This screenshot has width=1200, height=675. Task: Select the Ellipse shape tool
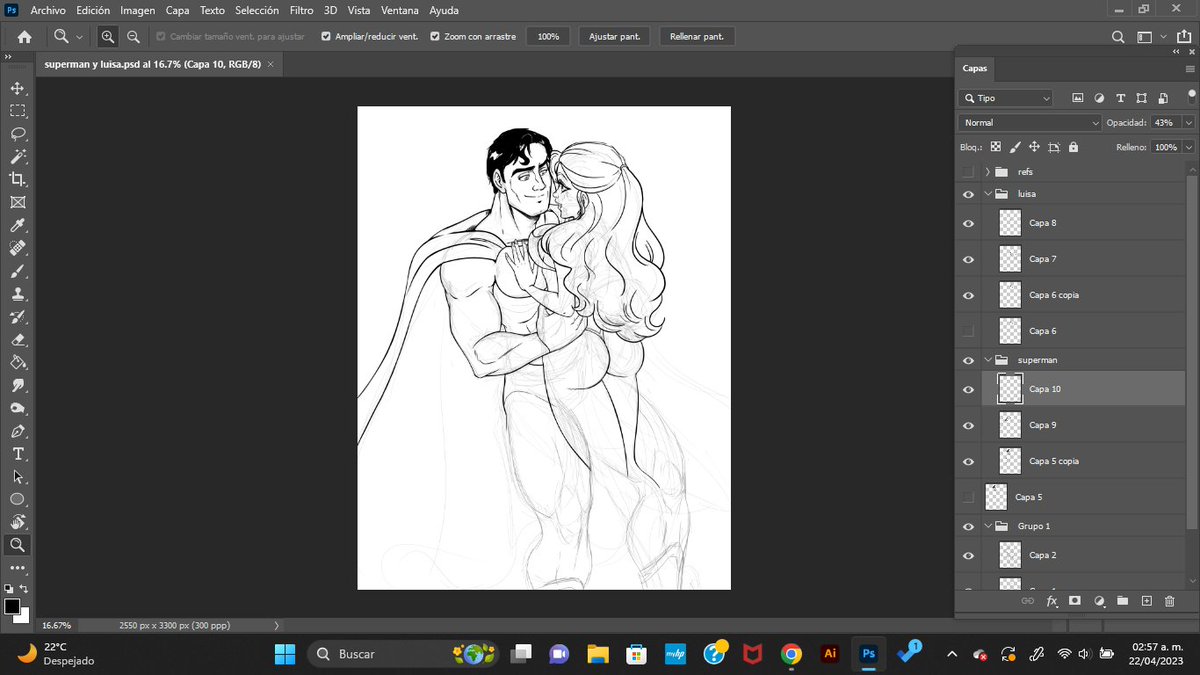(17, 499)
